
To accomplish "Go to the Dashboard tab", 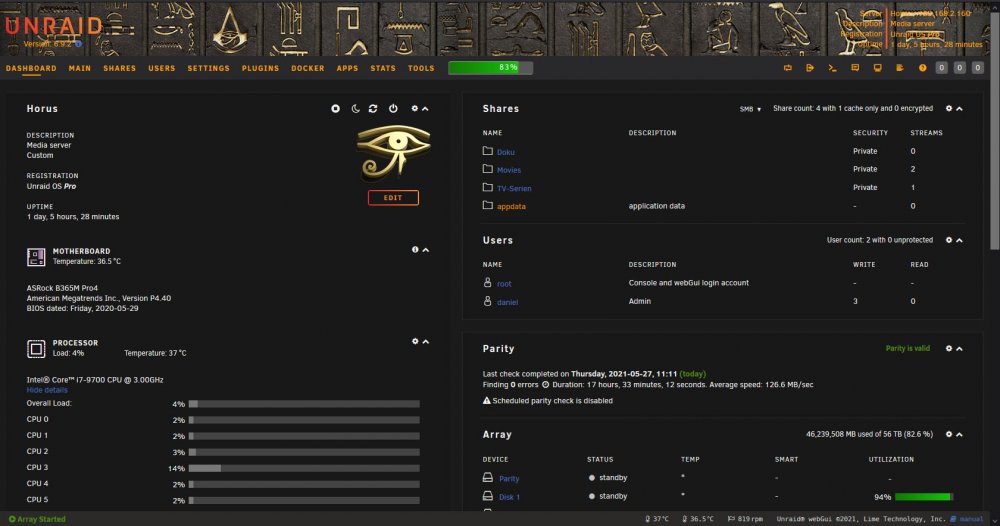I will (x=31, y=68).
